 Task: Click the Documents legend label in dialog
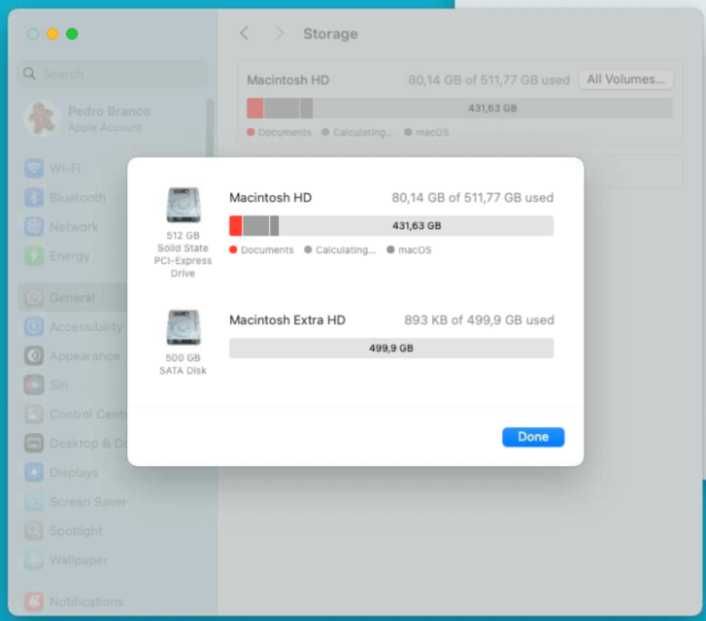(267, 250)
